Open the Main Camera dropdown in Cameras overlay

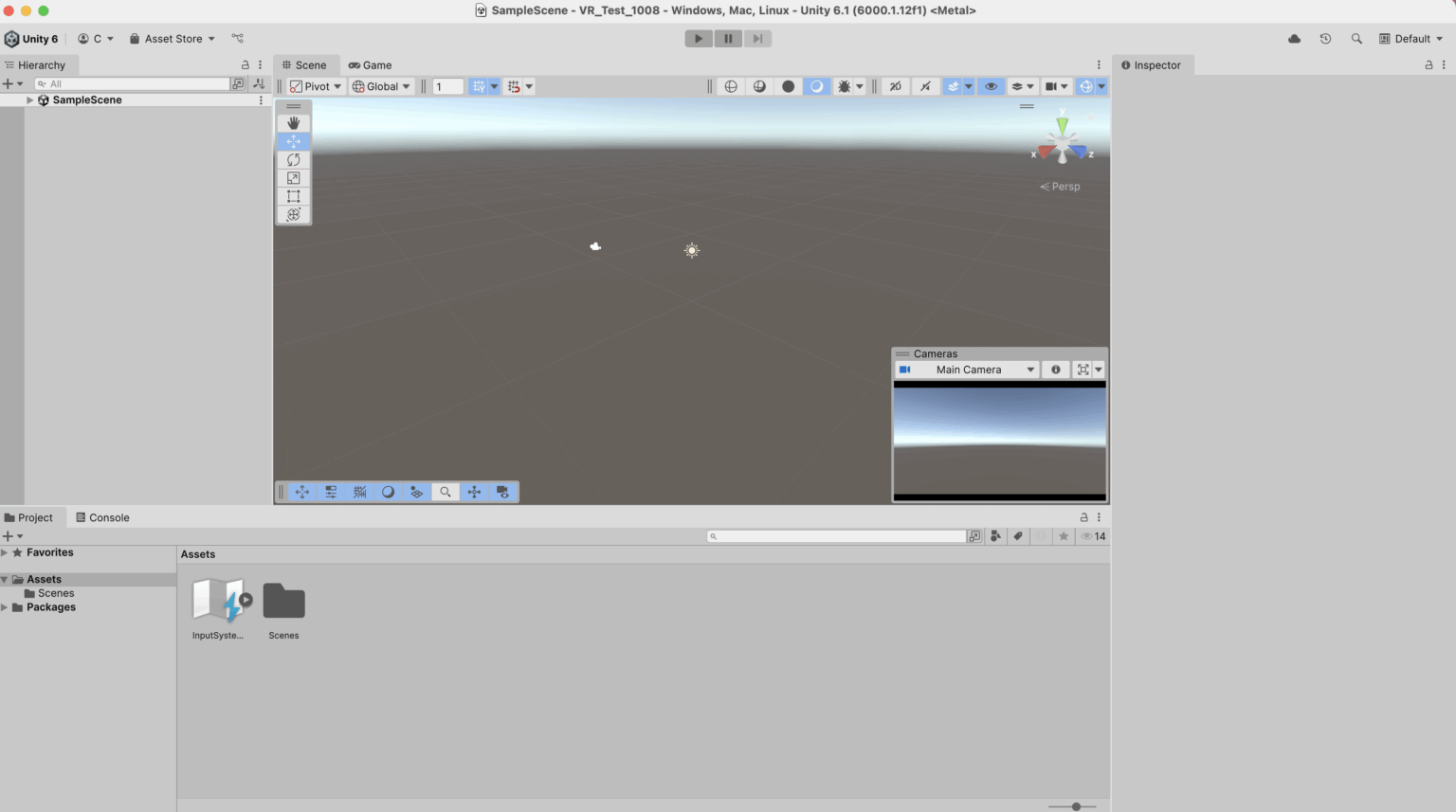point(967,370)
